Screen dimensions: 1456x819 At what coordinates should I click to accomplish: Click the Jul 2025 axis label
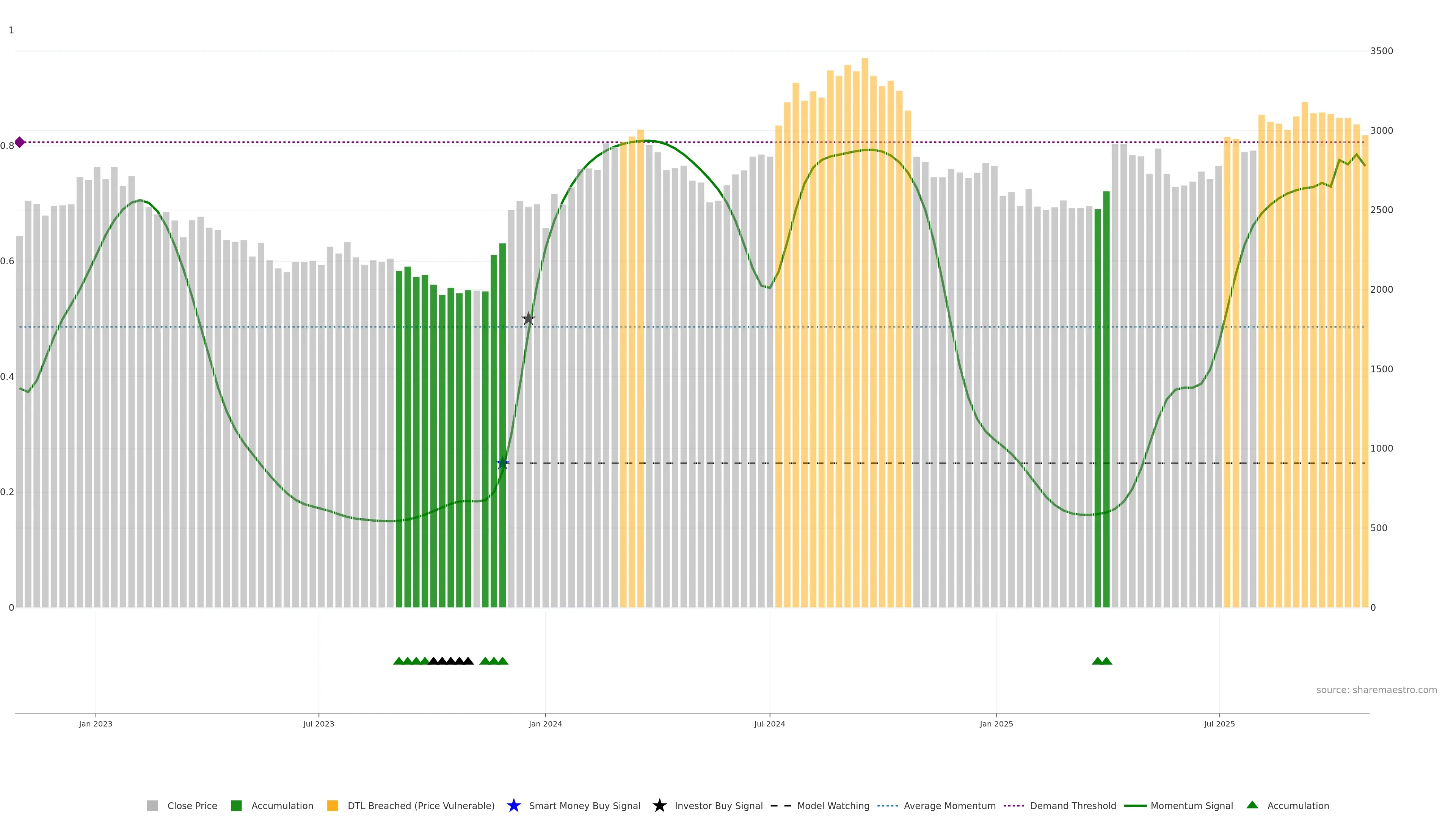point(1219,724)
